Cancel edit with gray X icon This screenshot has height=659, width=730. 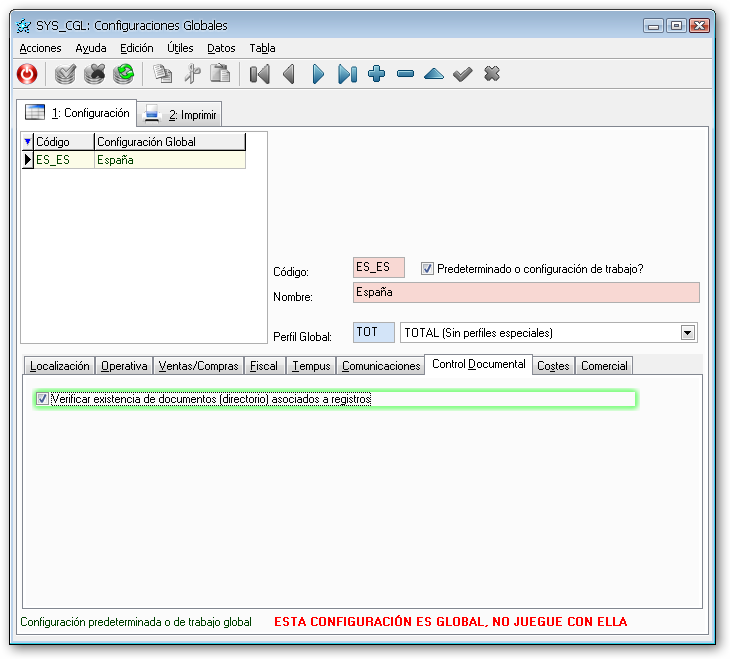[x=492, y=74]
